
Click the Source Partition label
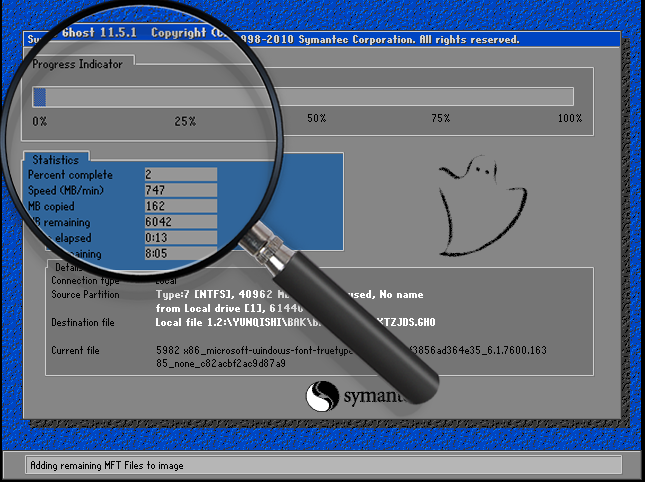coord(85,294)
